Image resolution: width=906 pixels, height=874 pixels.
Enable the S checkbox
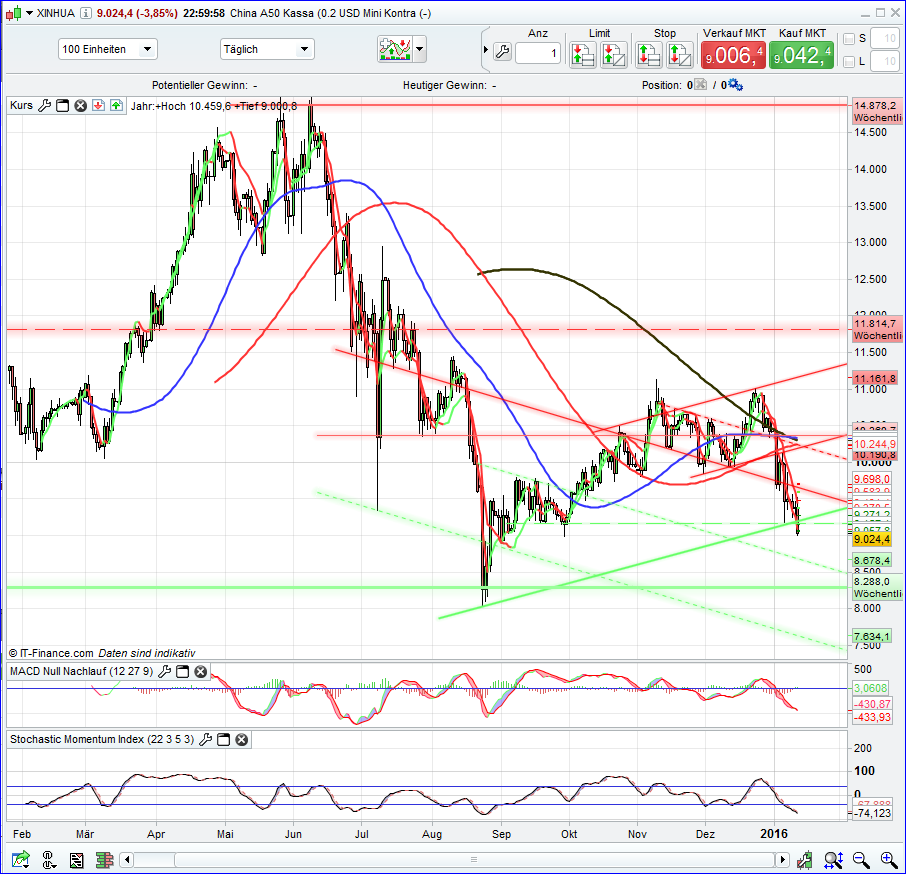coord(849,39)
